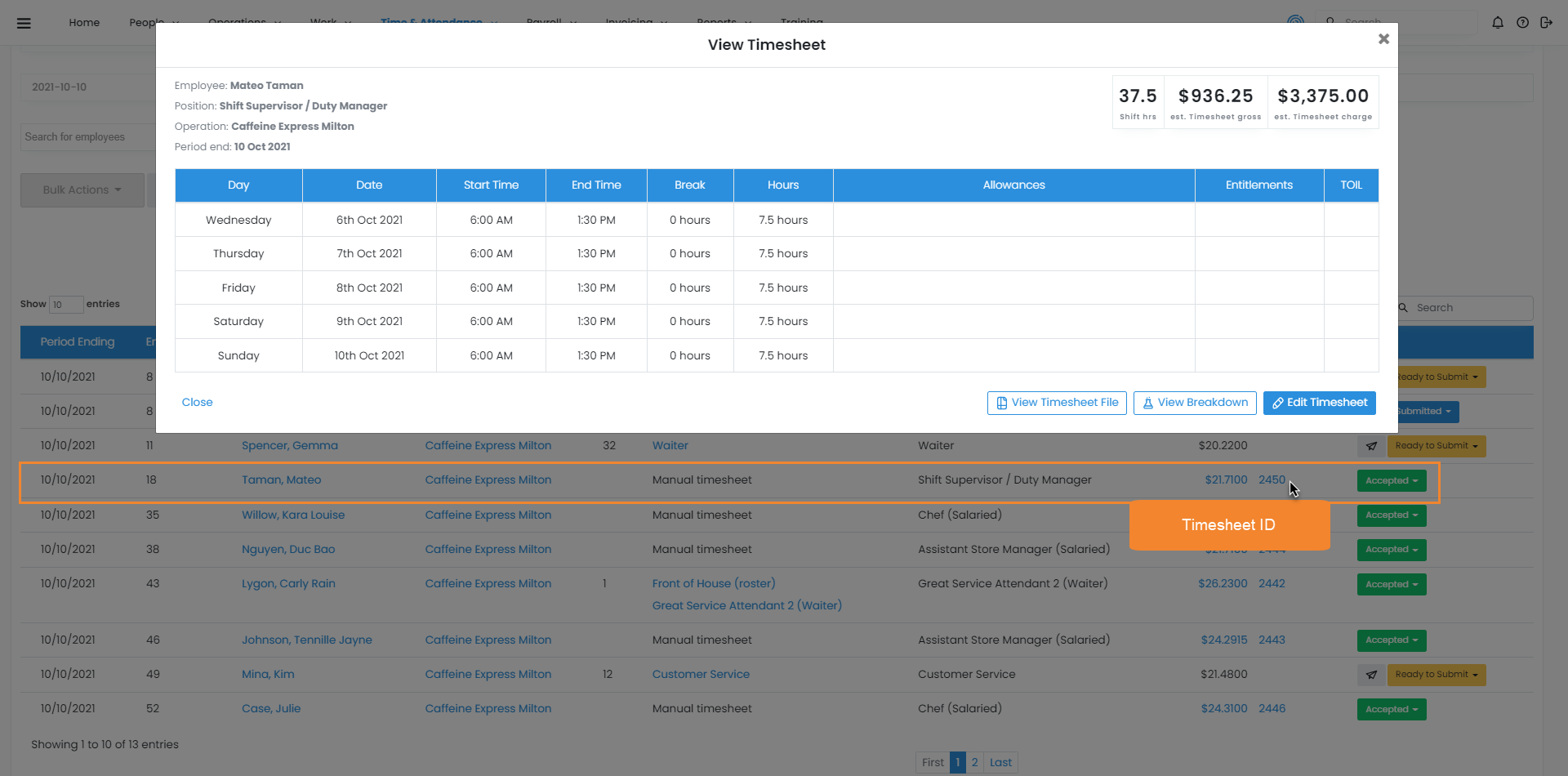Open Accepted dropdown for Nguyen, Duc Bao

[x=1392, y=550]
